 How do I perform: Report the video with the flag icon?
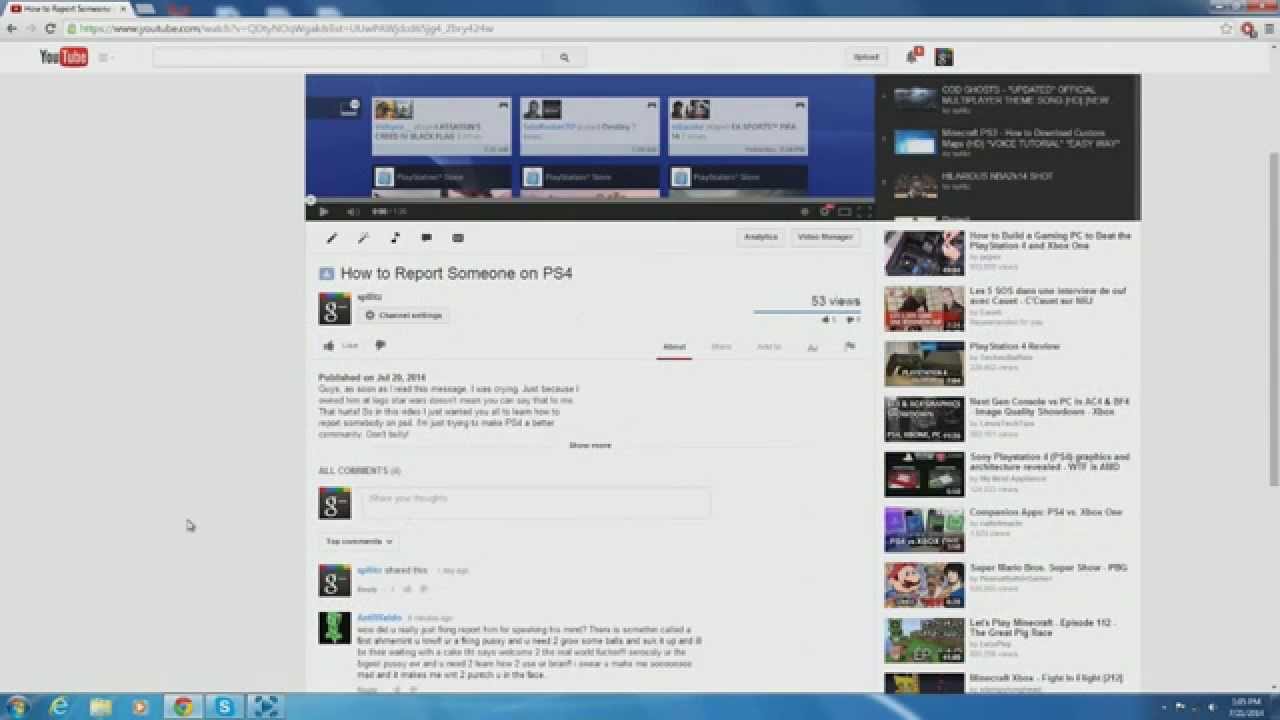849,347
